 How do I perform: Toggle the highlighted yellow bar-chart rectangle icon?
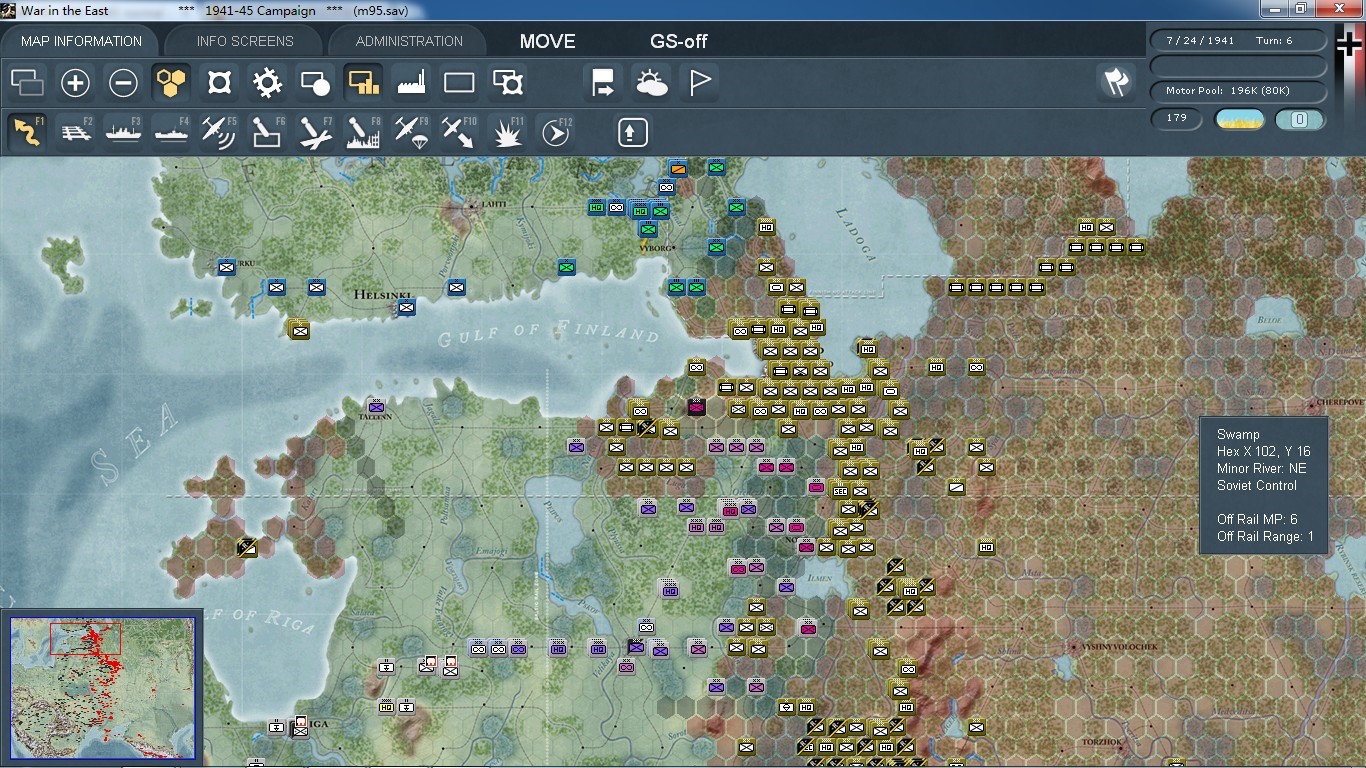click(x=363, y=83)
